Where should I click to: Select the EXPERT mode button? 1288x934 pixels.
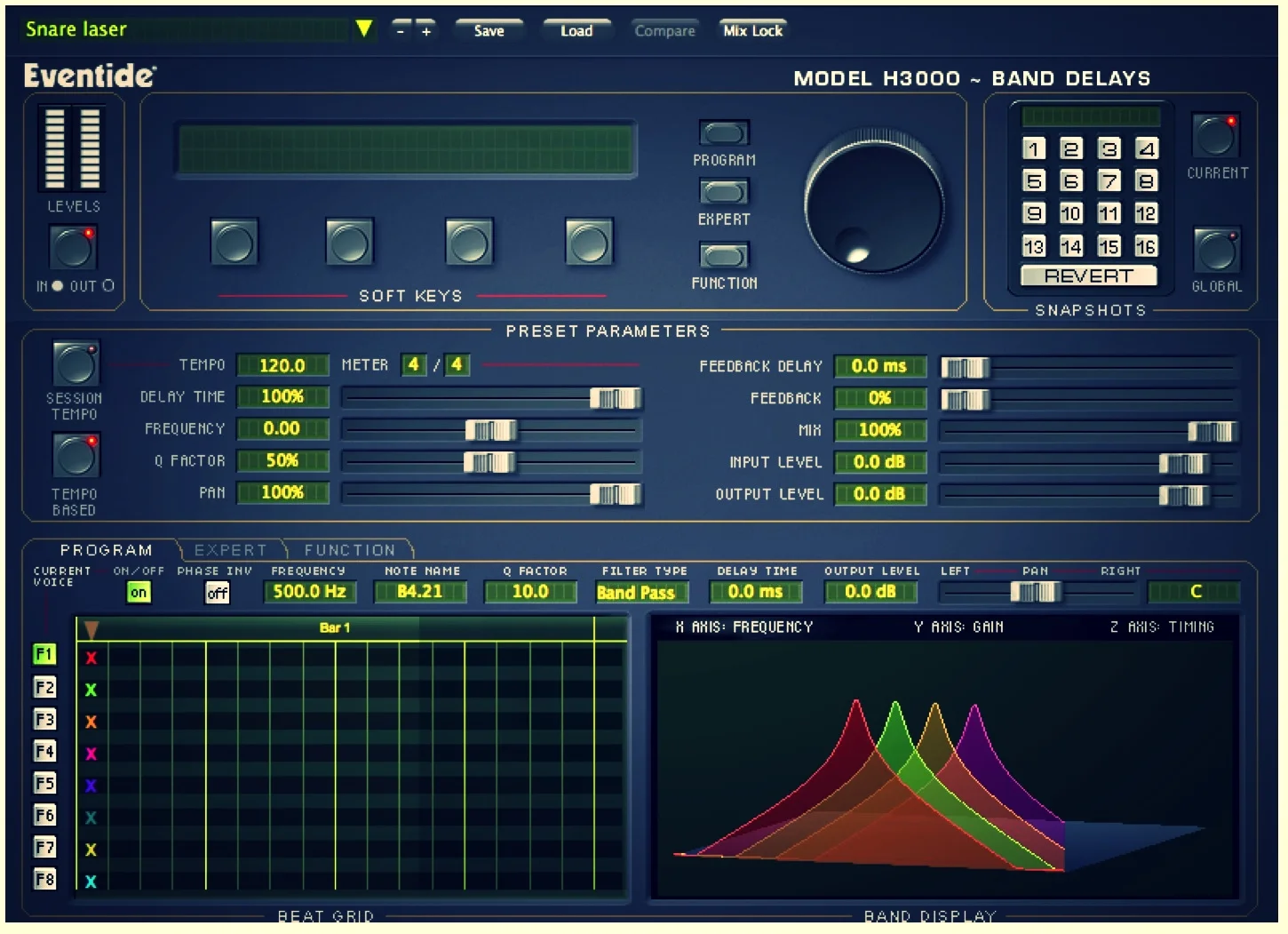[724, 192]
